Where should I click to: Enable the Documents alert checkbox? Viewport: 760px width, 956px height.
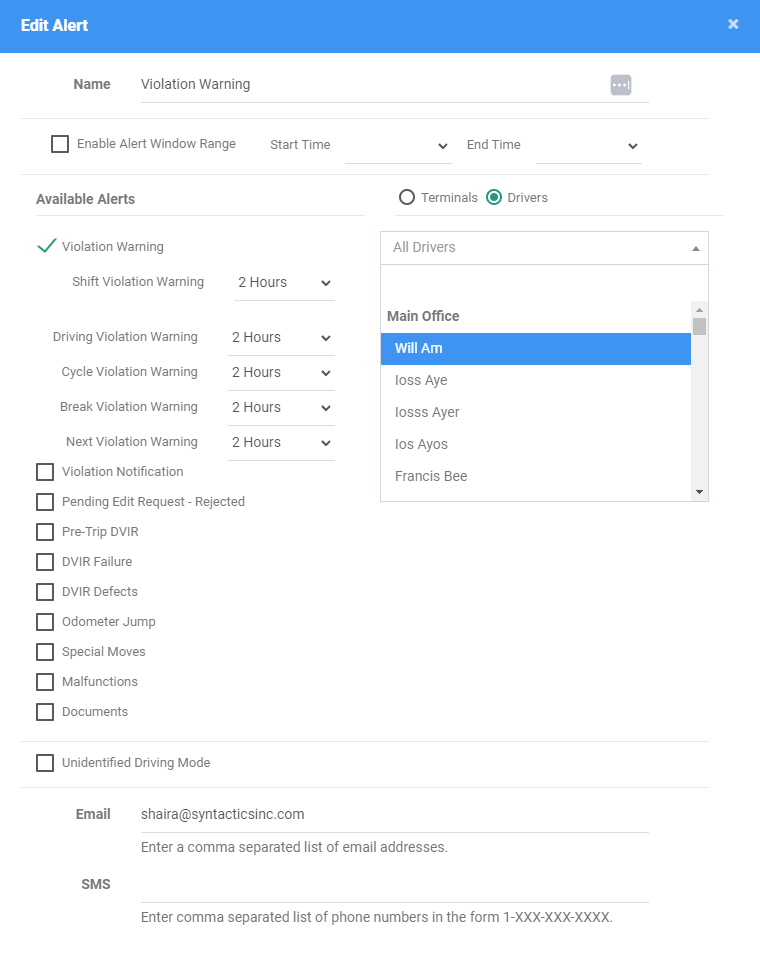(45, 712)
